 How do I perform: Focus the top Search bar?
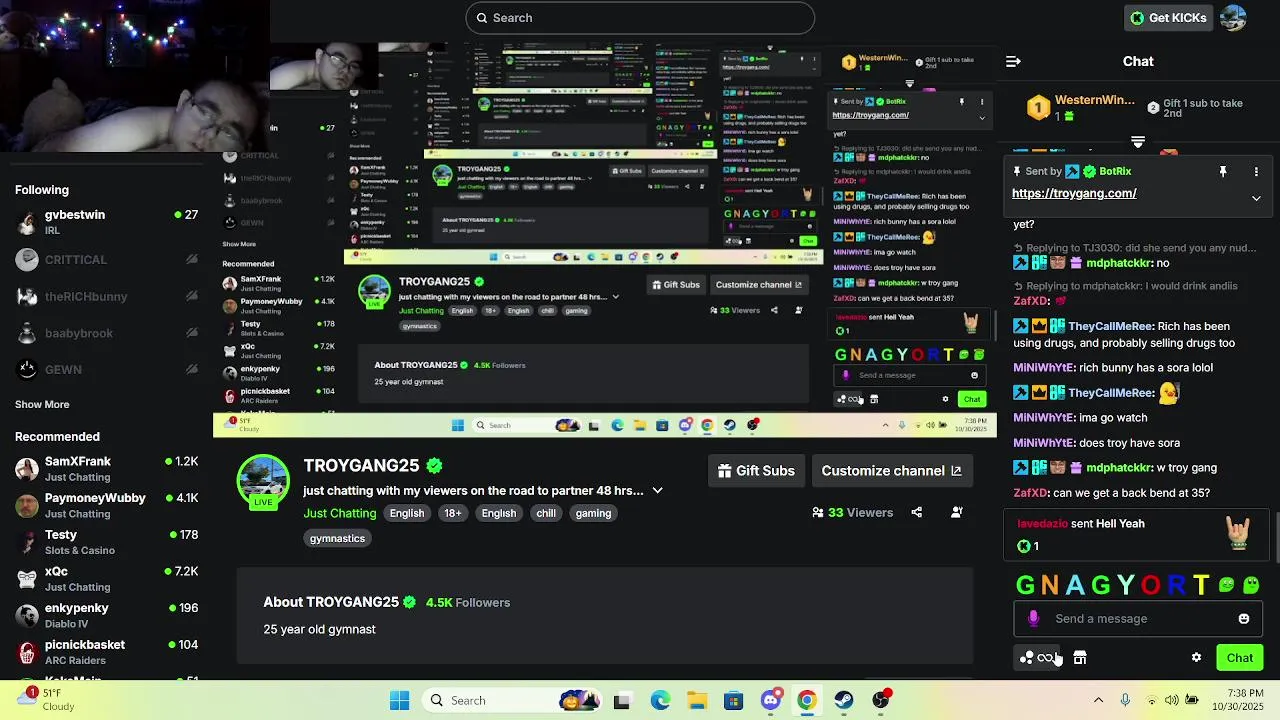640,18
